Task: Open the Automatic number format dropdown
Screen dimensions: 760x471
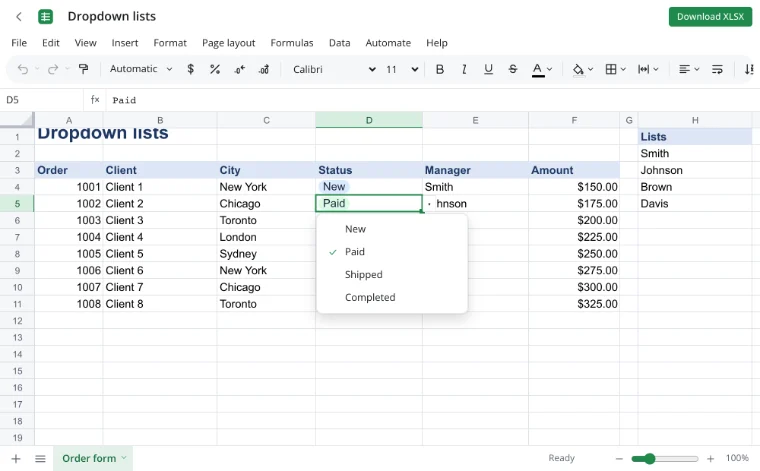Action: pyautogui.click(x=141, y=69)
